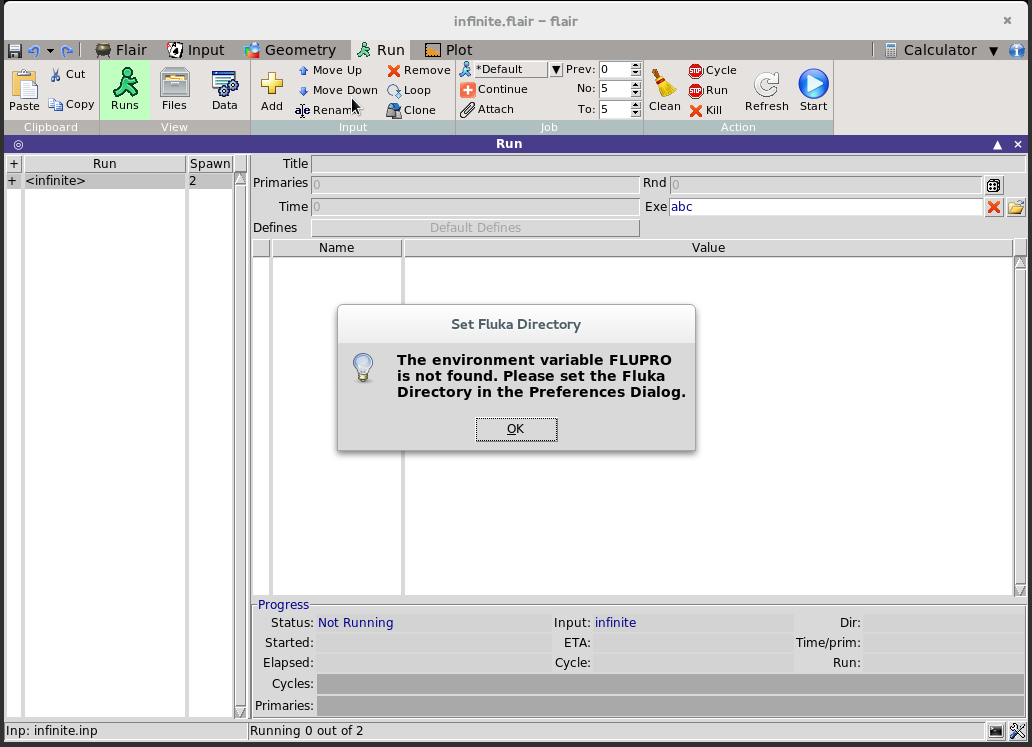
Task: Click the Clone run button
Action: (411, 110)
